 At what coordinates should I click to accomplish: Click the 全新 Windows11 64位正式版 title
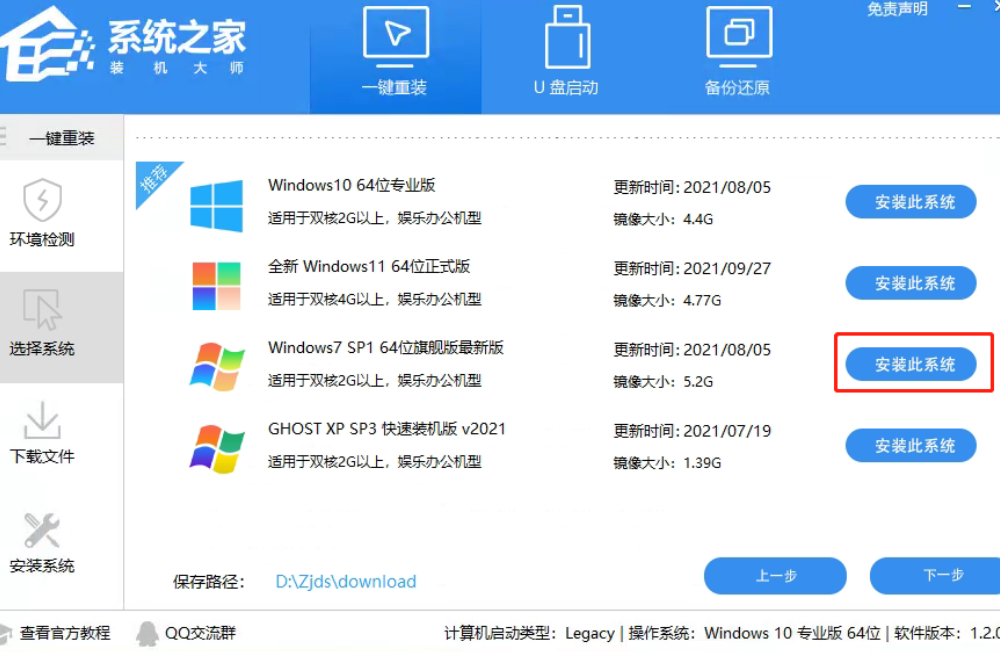coord(369,266)
